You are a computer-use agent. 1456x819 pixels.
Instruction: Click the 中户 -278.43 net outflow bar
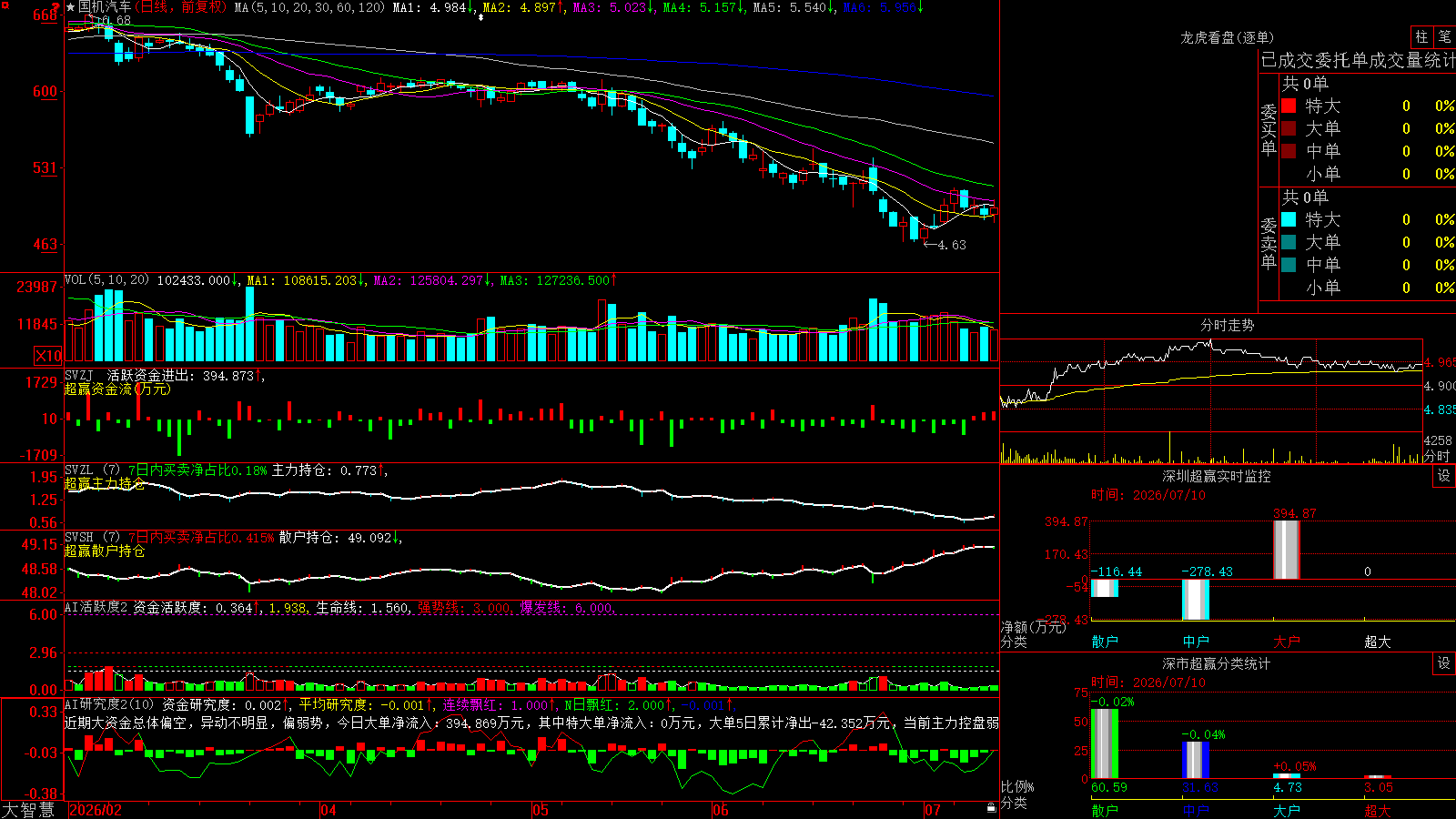point(1196,600)
